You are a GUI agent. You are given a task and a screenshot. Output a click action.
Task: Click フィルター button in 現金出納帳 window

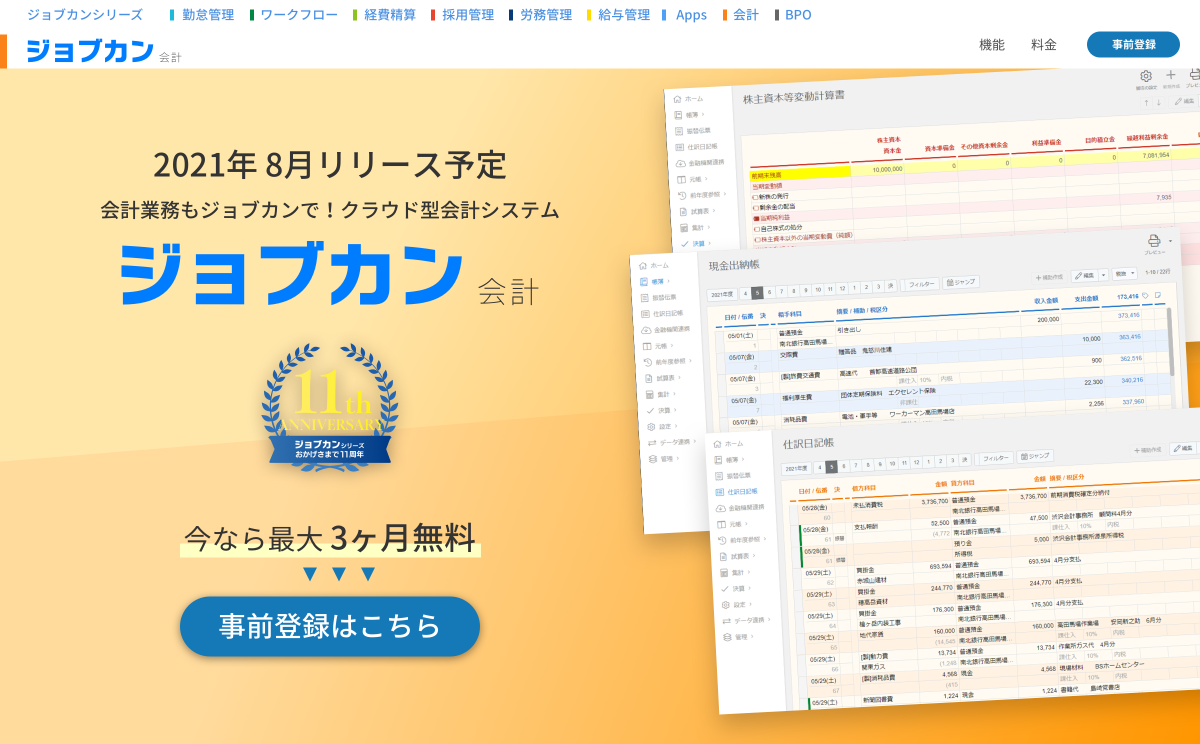(x=921, y=284)
